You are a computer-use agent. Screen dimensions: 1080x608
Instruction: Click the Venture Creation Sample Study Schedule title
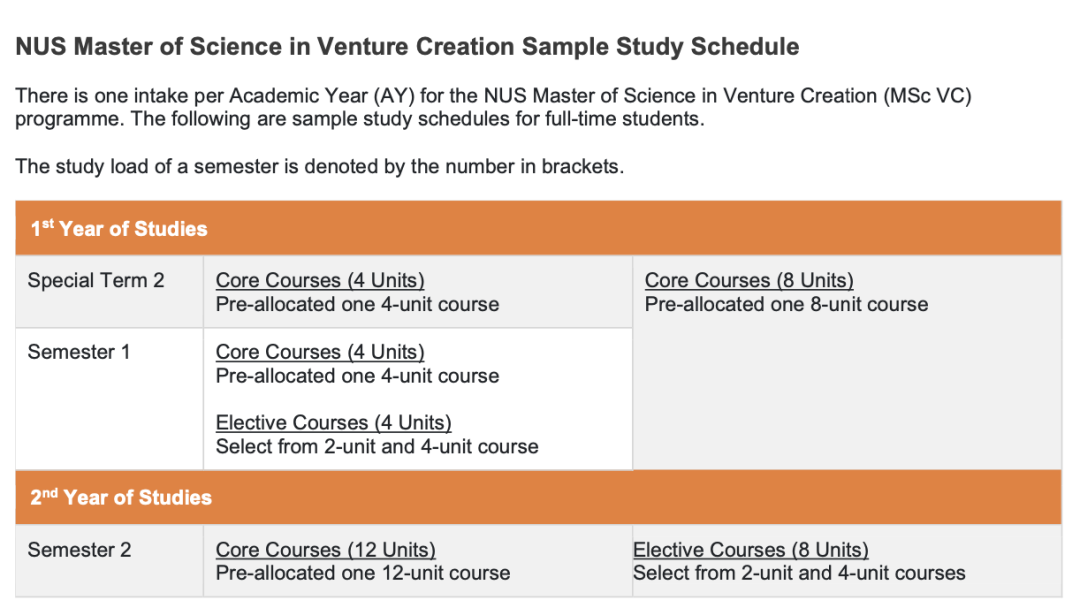pyautogui.click(x=407, y=47)
